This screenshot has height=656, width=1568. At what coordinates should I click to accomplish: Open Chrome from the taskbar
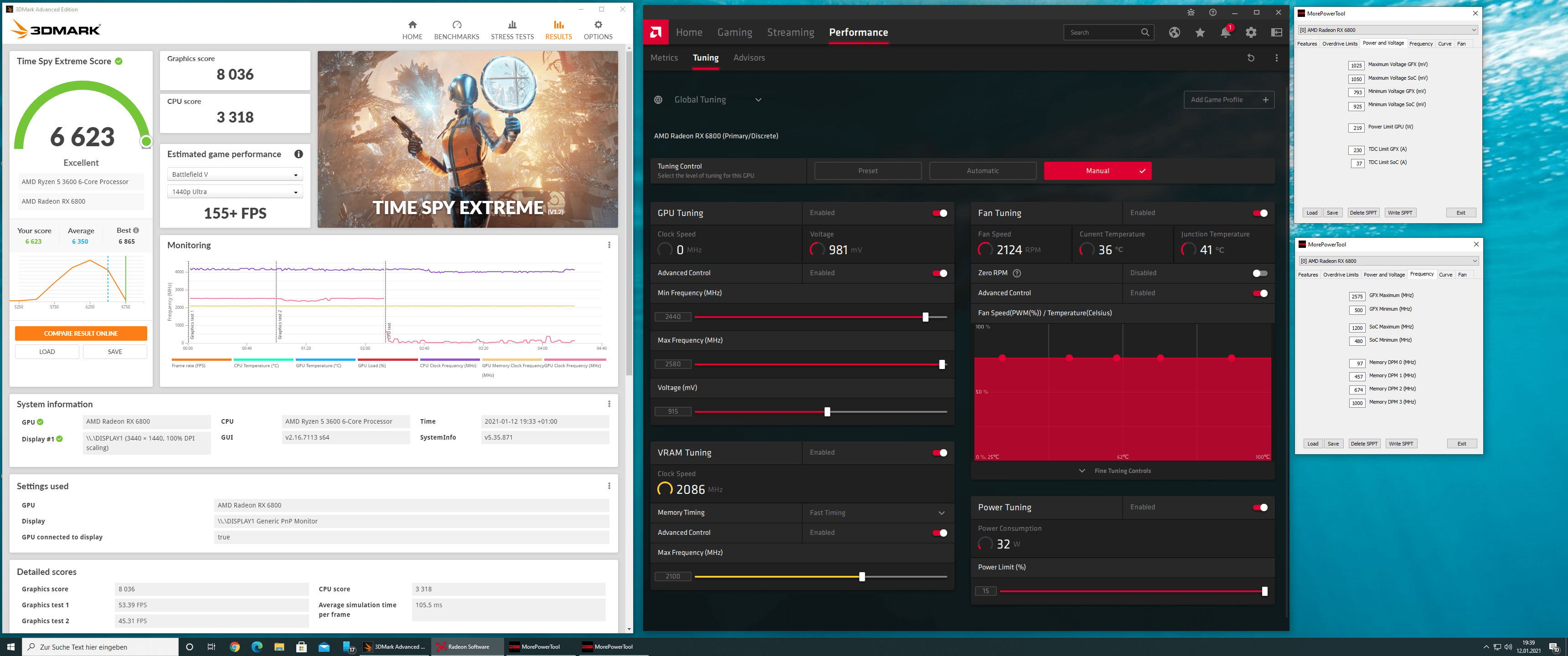pos(234,647)
